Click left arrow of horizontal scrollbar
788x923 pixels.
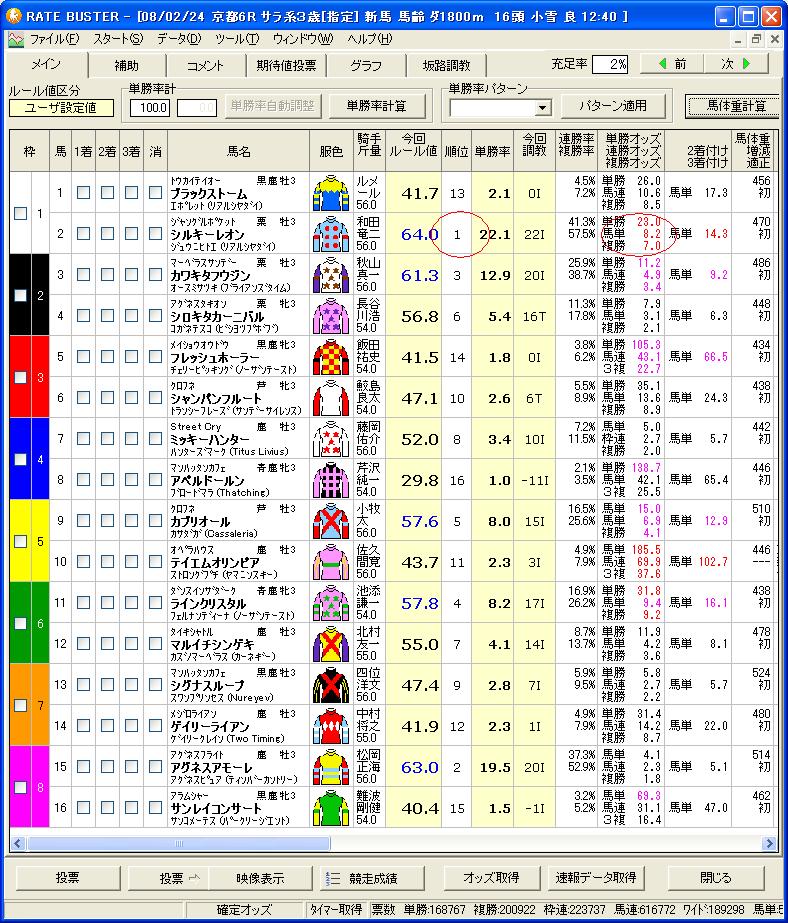(x=18, y=843)
